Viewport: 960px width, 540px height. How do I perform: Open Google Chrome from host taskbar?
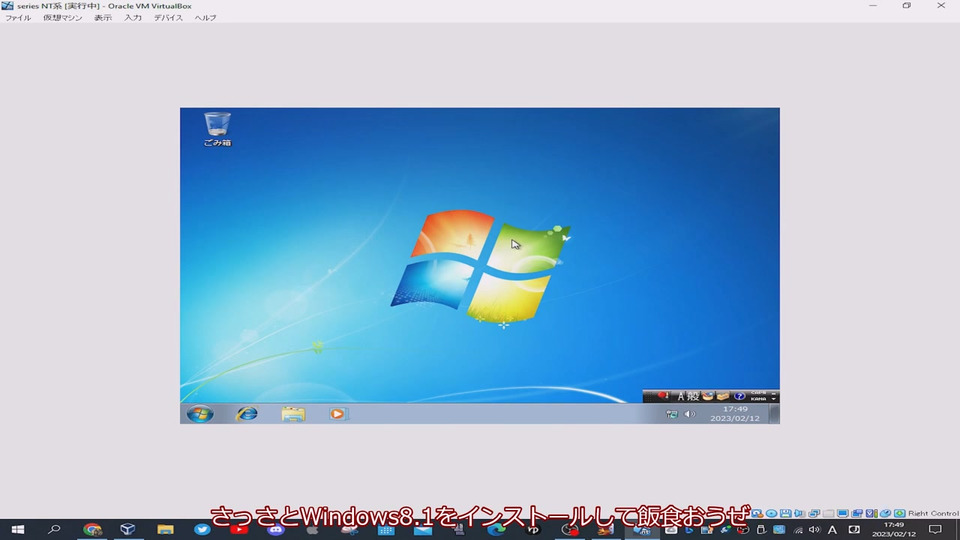(92, 530)
